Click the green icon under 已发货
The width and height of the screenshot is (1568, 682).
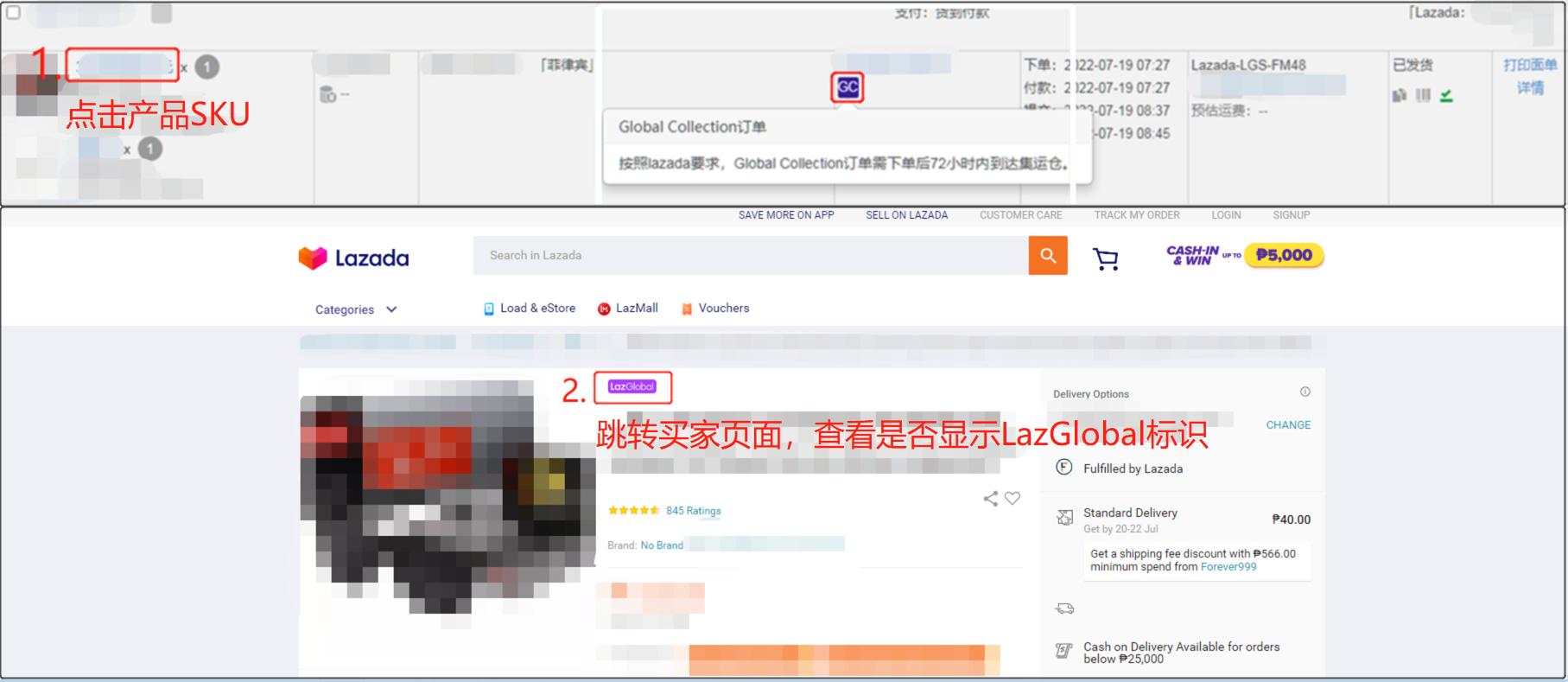click(x=1446, y=96)
